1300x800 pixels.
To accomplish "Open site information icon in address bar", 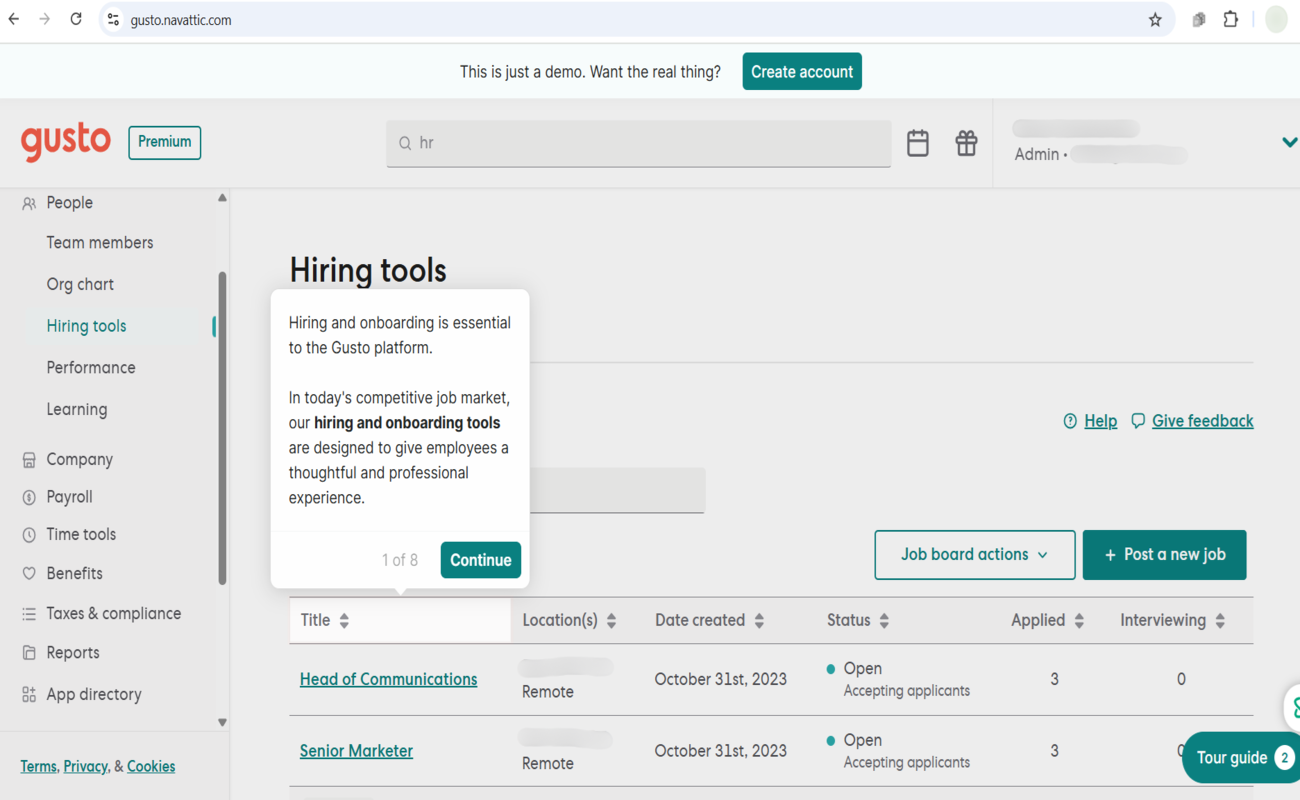I will coord(113,20).
